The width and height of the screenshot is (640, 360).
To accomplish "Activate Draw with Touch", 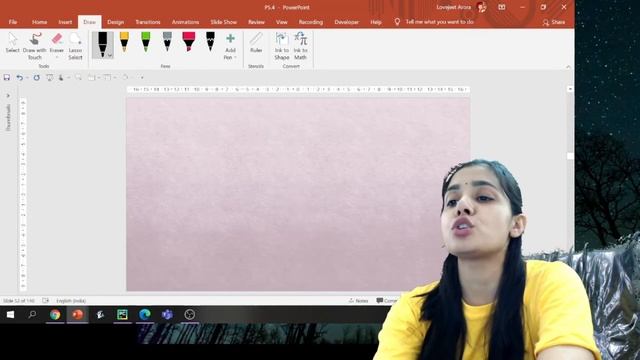I will (x=35, y=46).
